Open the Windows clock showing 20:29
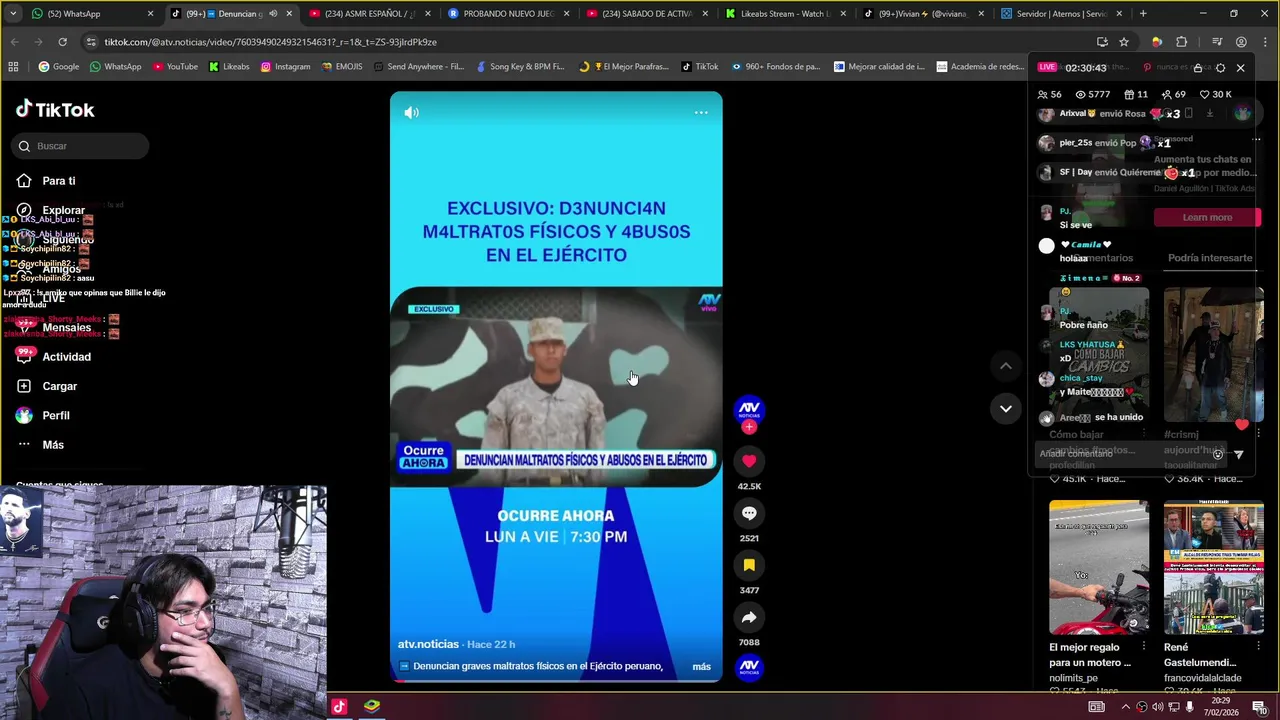This screenshot has height=720, width=1280. click(1221, 707)
